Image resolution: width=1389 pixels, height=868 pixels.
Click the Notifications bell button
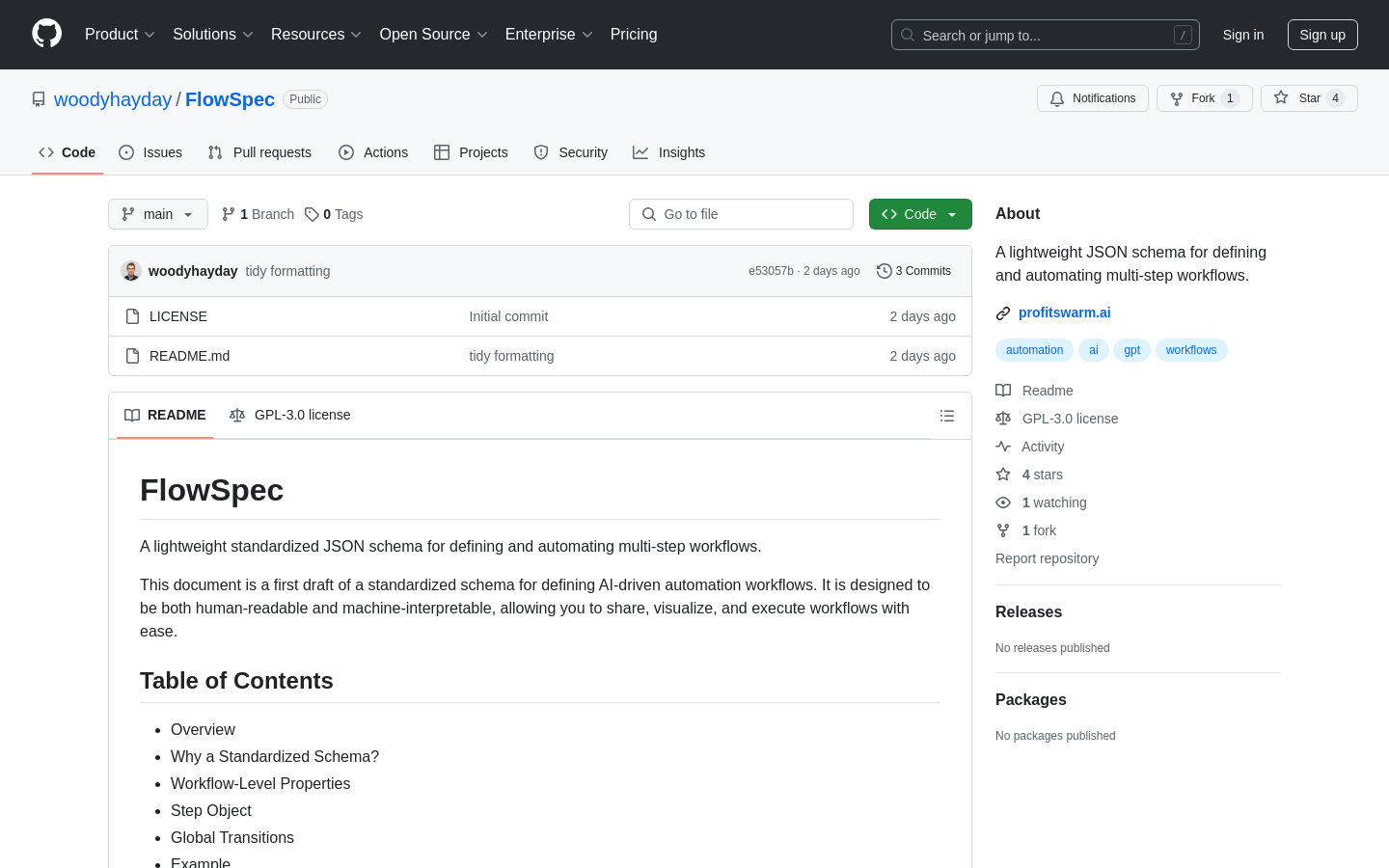(1093, 98)
